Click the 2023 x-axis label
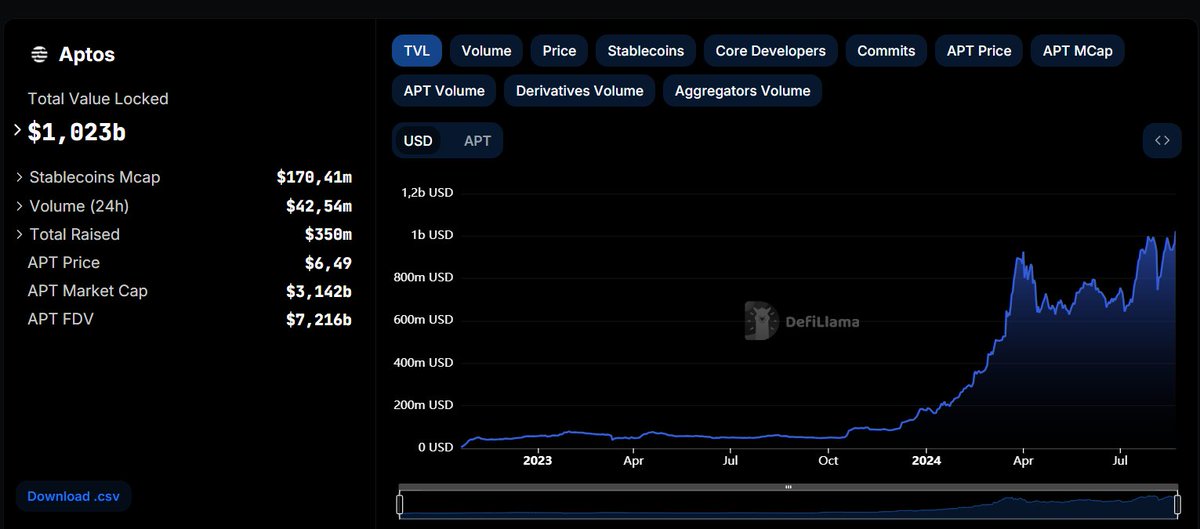Screen dimensions: 1200x529 tap(537, 461)
